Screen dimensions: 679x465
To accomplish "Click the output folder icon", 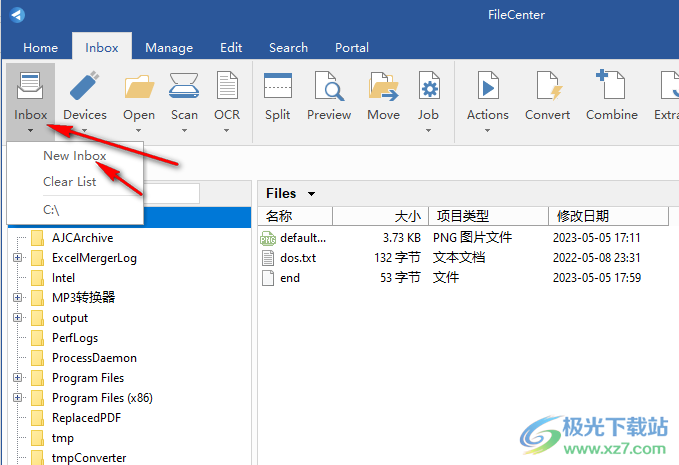I will point(37,318).
